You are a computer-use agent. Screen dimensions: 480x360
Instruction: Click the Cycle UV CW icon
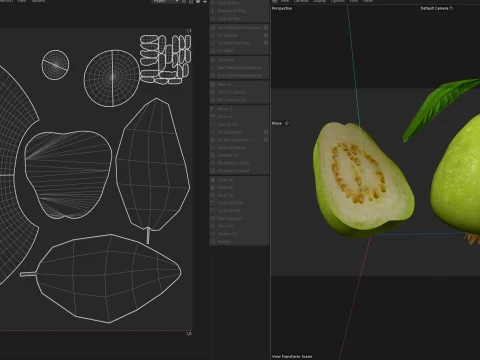(213, 211)
